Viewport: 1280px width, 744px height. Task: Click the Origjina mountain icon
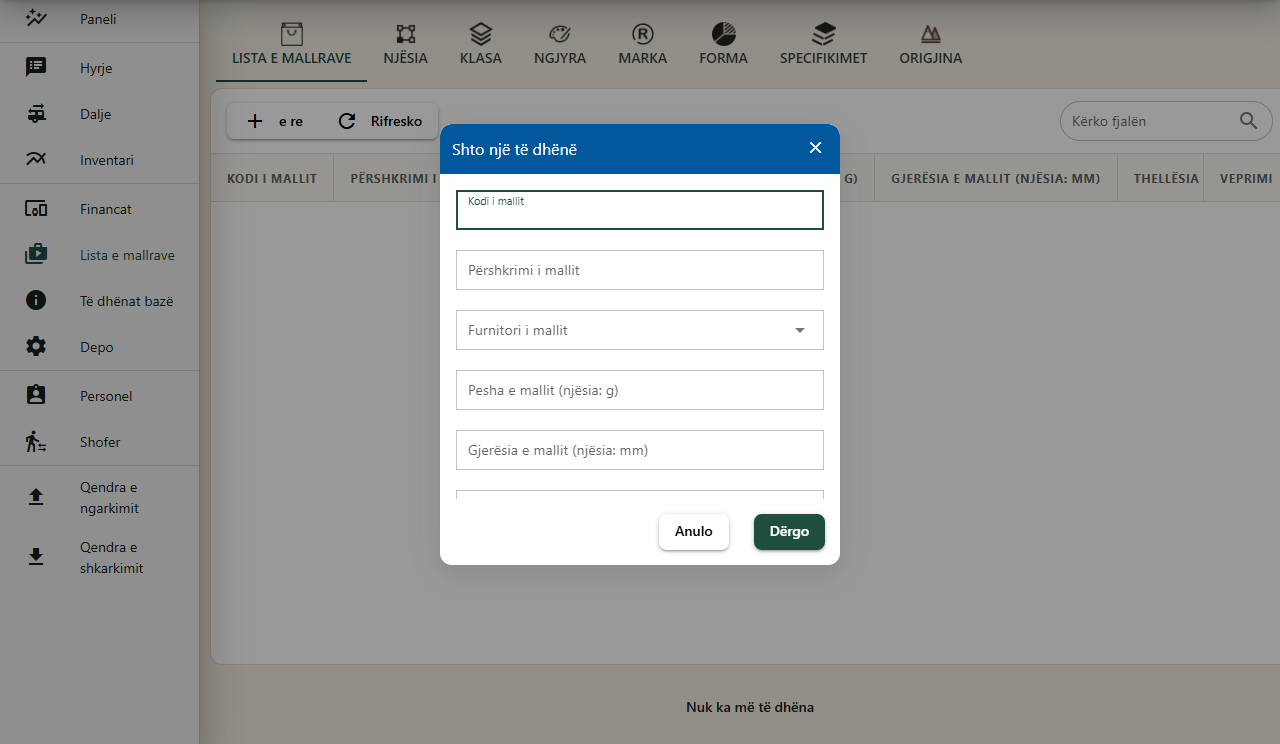click(x=931, y=34)
